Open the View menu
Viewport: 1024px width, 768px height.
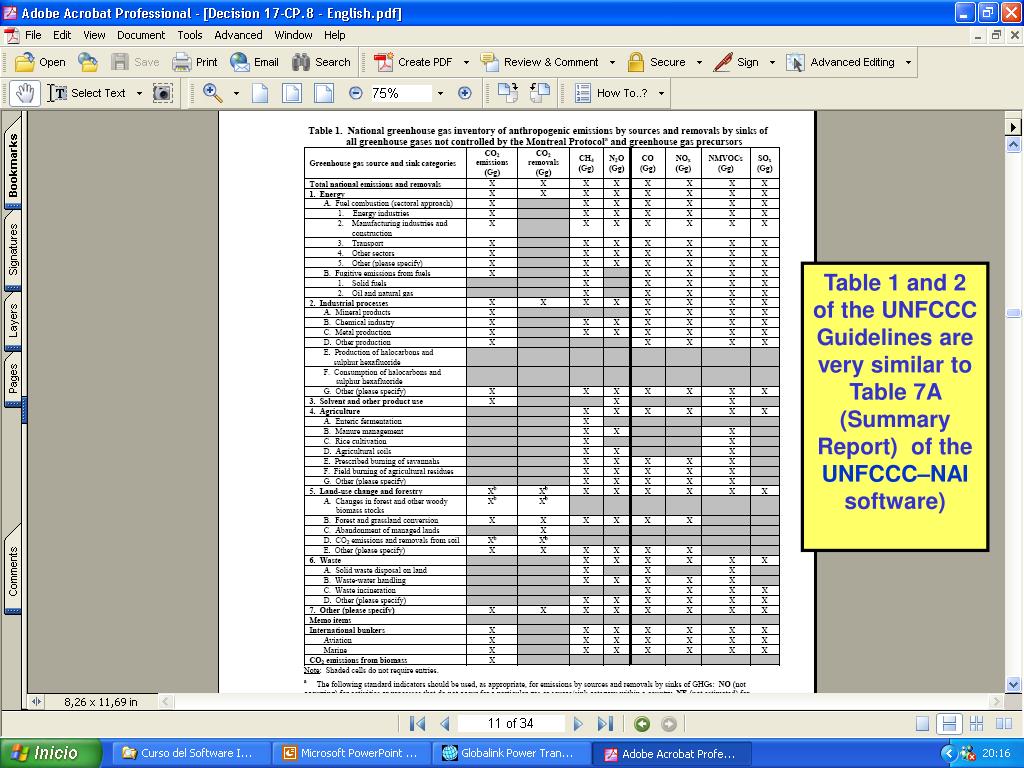coord(94,35)
